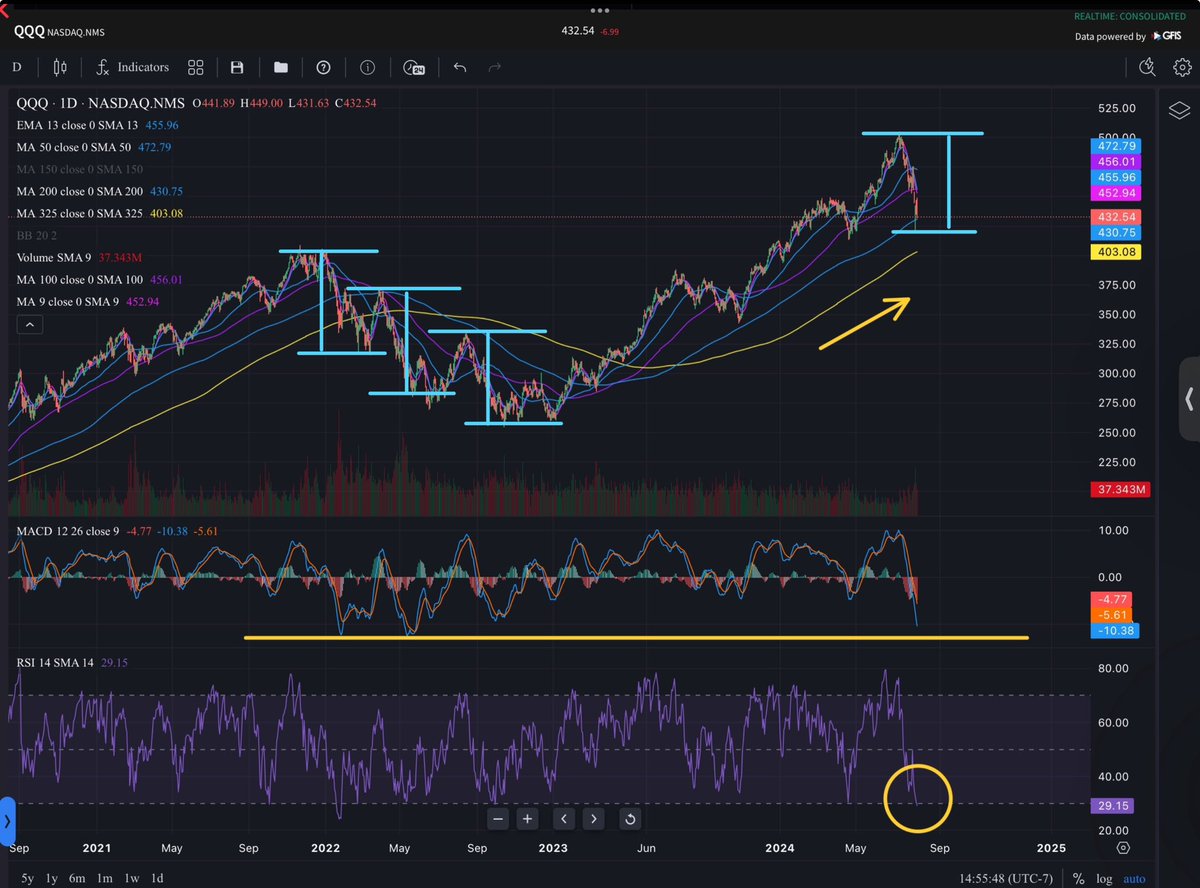Select the MA 100 indicator legend
Viewport: 1200px width, 888px height.
(x=99, y=279)
